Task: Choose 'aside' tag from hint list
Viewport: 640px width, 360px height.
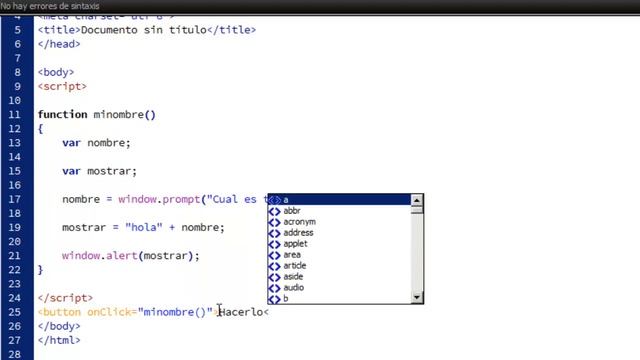Action: pos(339,277)
